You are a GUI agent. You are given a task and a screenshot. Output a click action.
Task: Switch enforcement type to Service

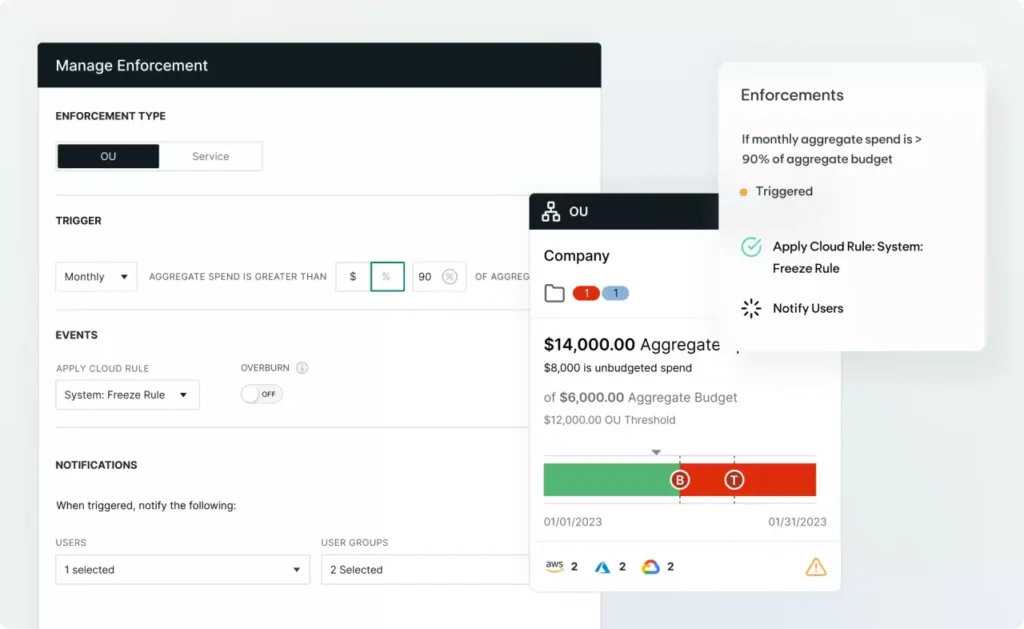[x=210, y=156]
